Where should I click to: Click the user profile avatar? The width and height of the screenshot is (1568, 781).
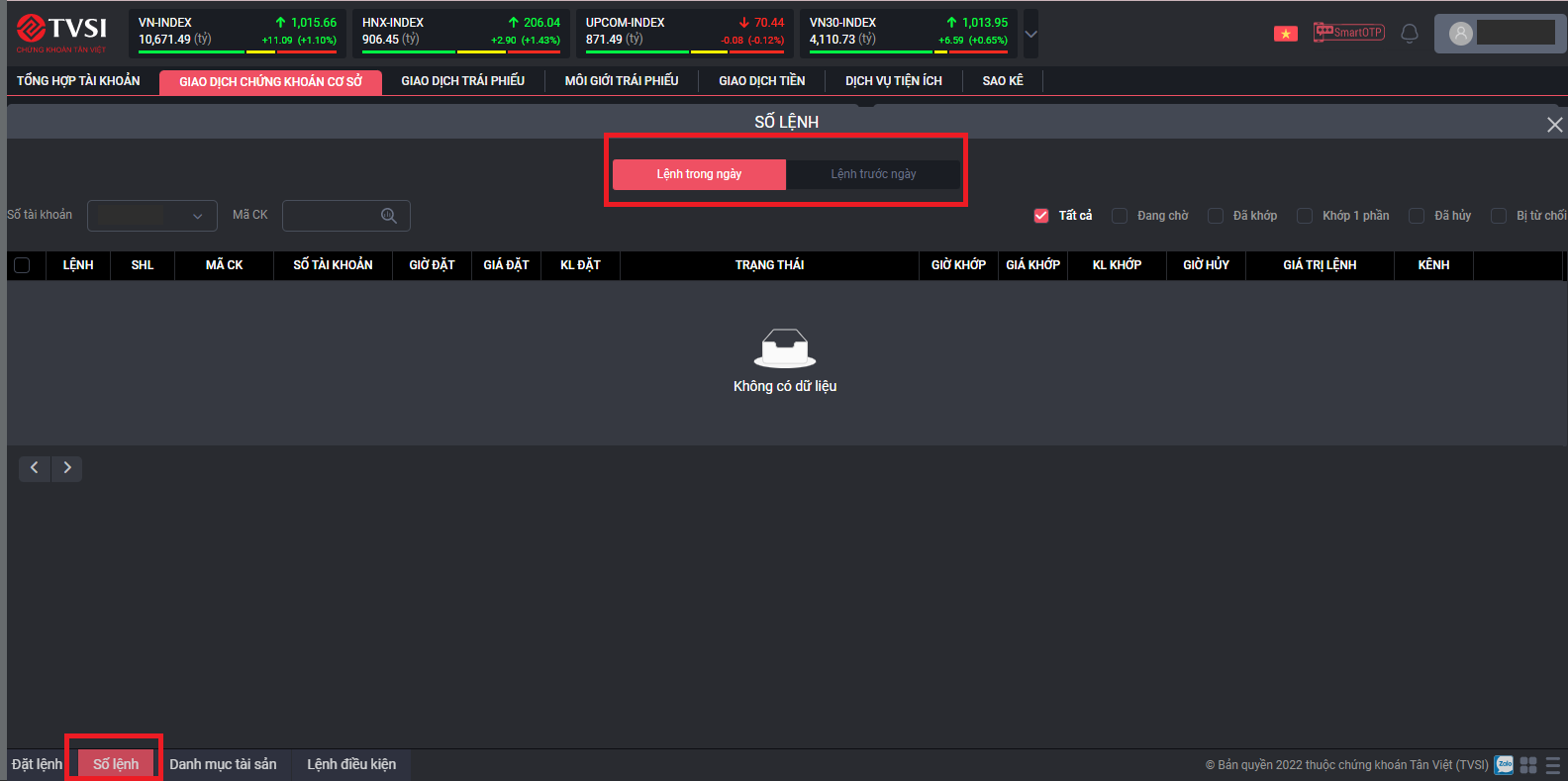tap(1460, 34)
